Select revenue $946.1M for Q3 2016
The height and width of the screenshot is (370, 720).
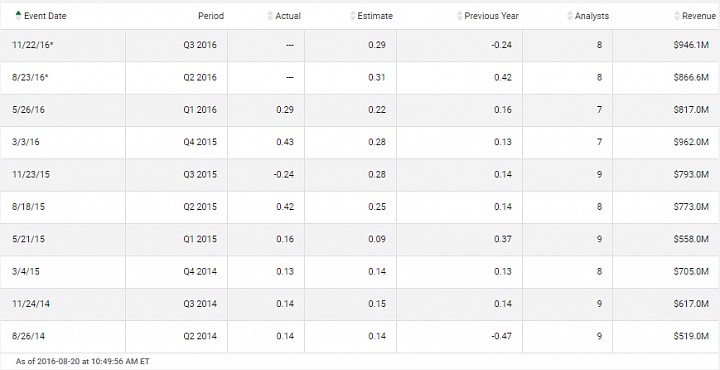[x=691, y=45]
